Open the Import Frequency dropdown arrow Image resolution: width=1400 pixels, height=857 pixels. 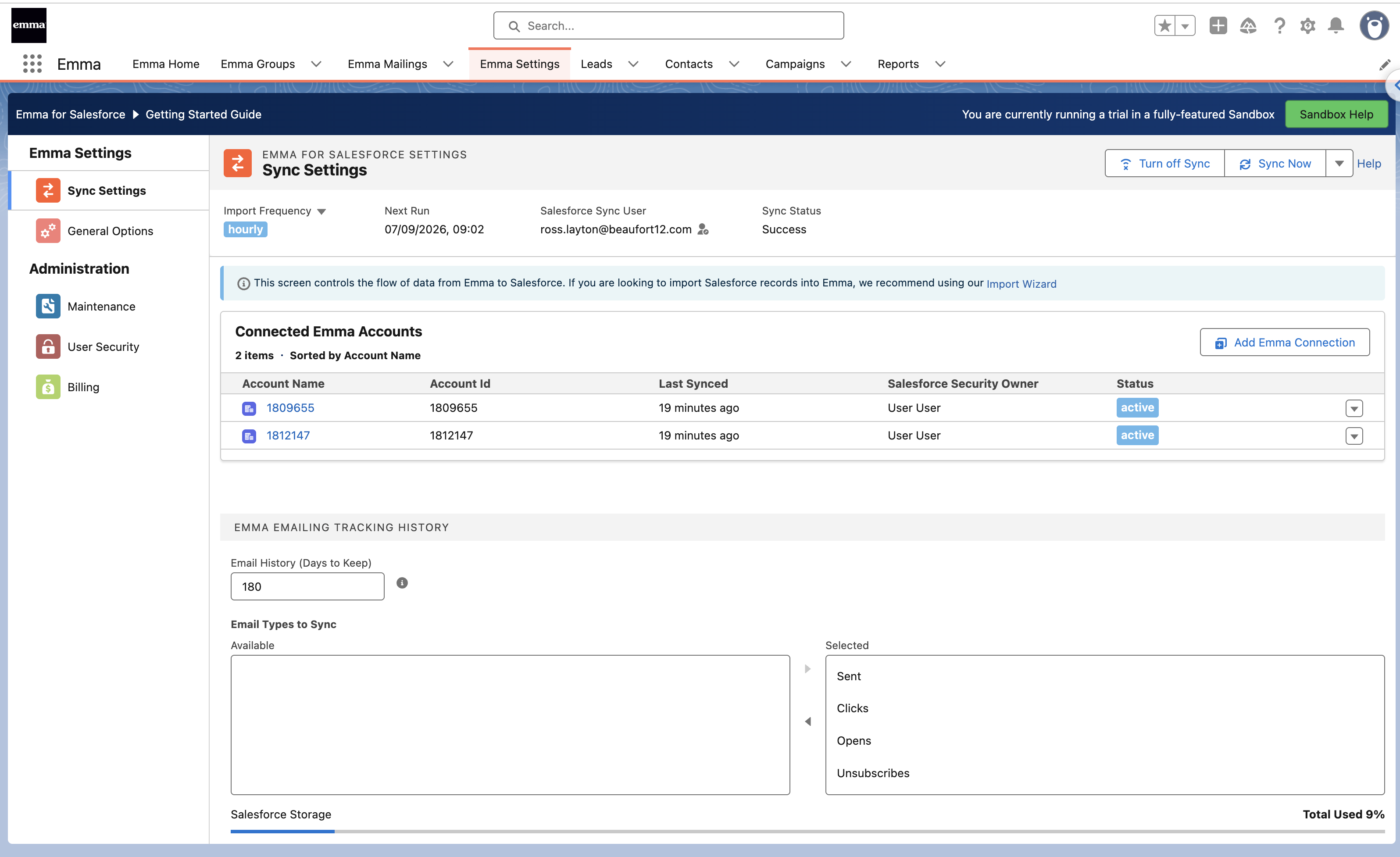[x=321, y=211]
